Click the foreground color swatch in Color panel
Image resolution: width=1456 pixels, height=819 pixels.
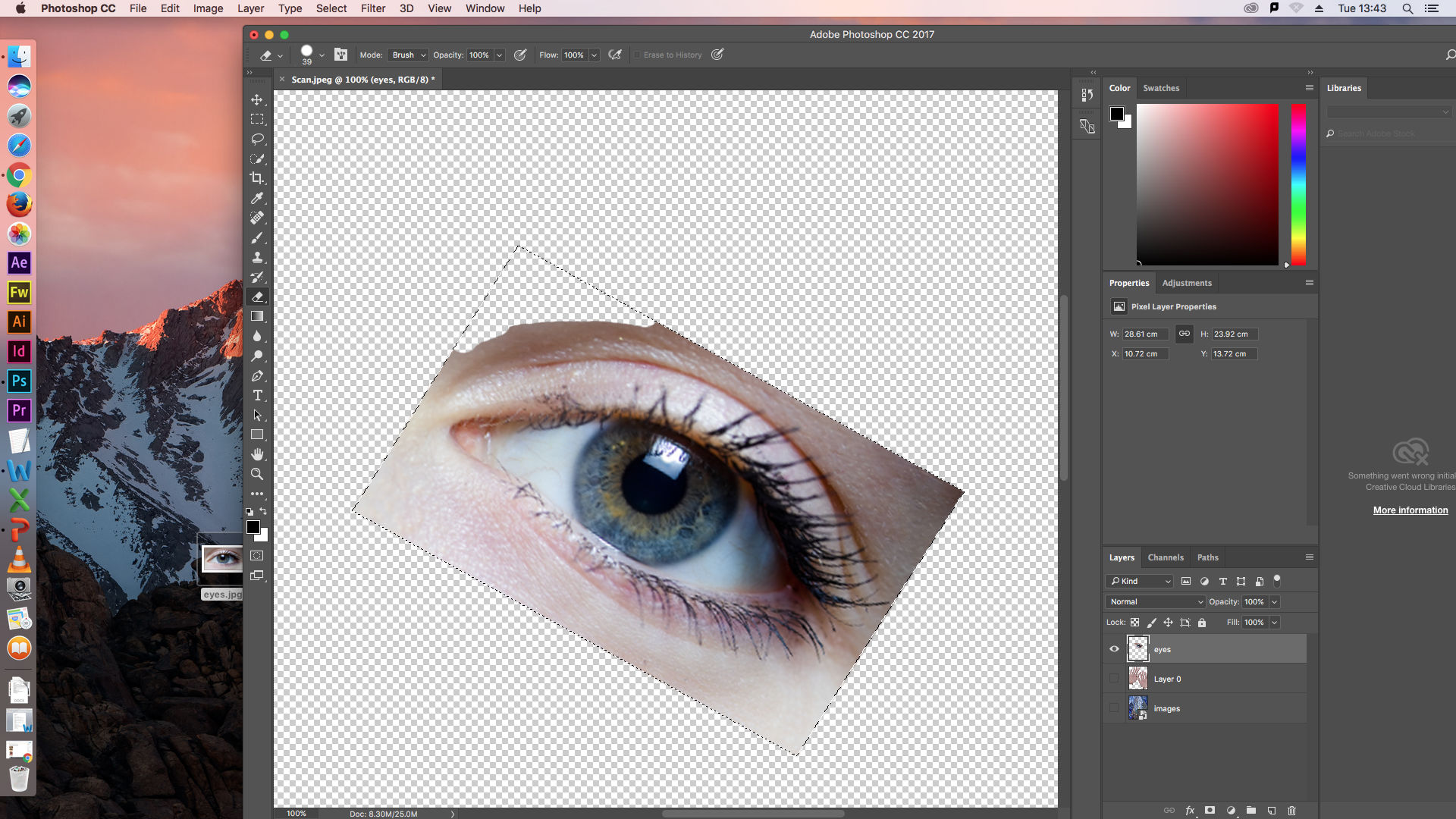(1116, 114)
